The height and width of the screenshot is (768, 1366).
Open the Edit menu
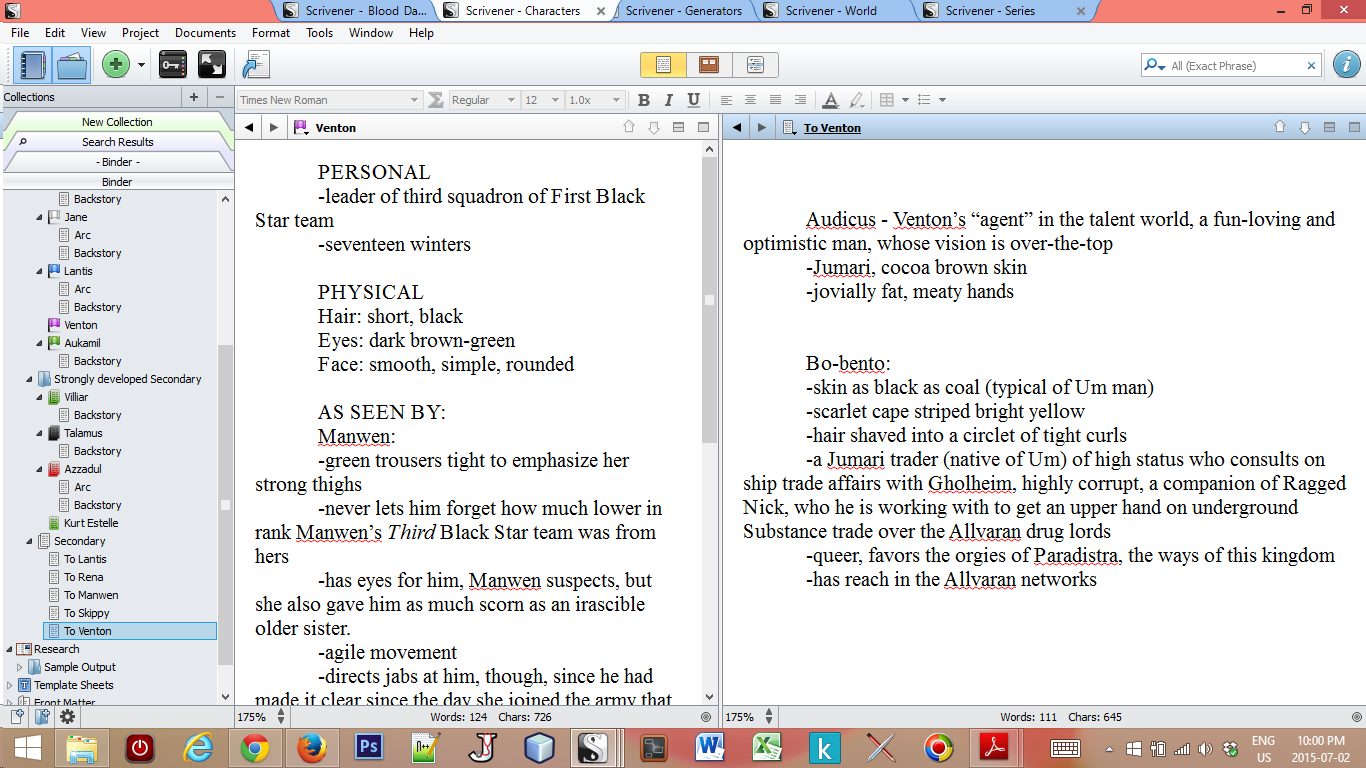click(x=55, y=32)
